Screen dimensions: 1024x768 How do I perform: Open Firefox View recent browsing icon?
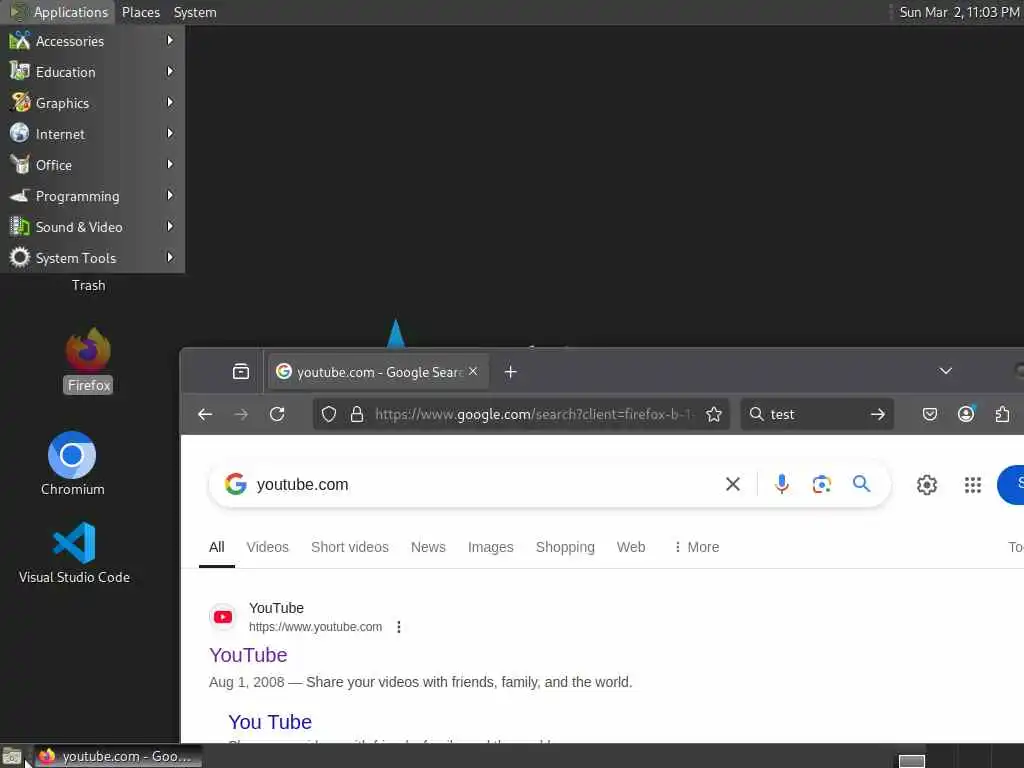[241, 372]
